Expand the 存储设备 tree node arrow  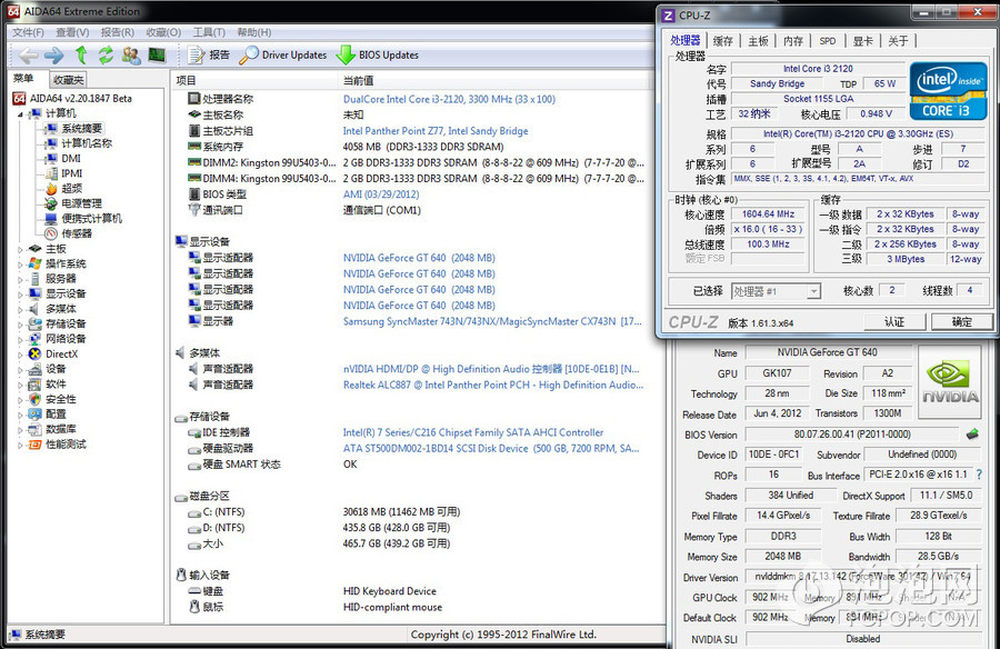pyautogui.click(x=20, y=324)
